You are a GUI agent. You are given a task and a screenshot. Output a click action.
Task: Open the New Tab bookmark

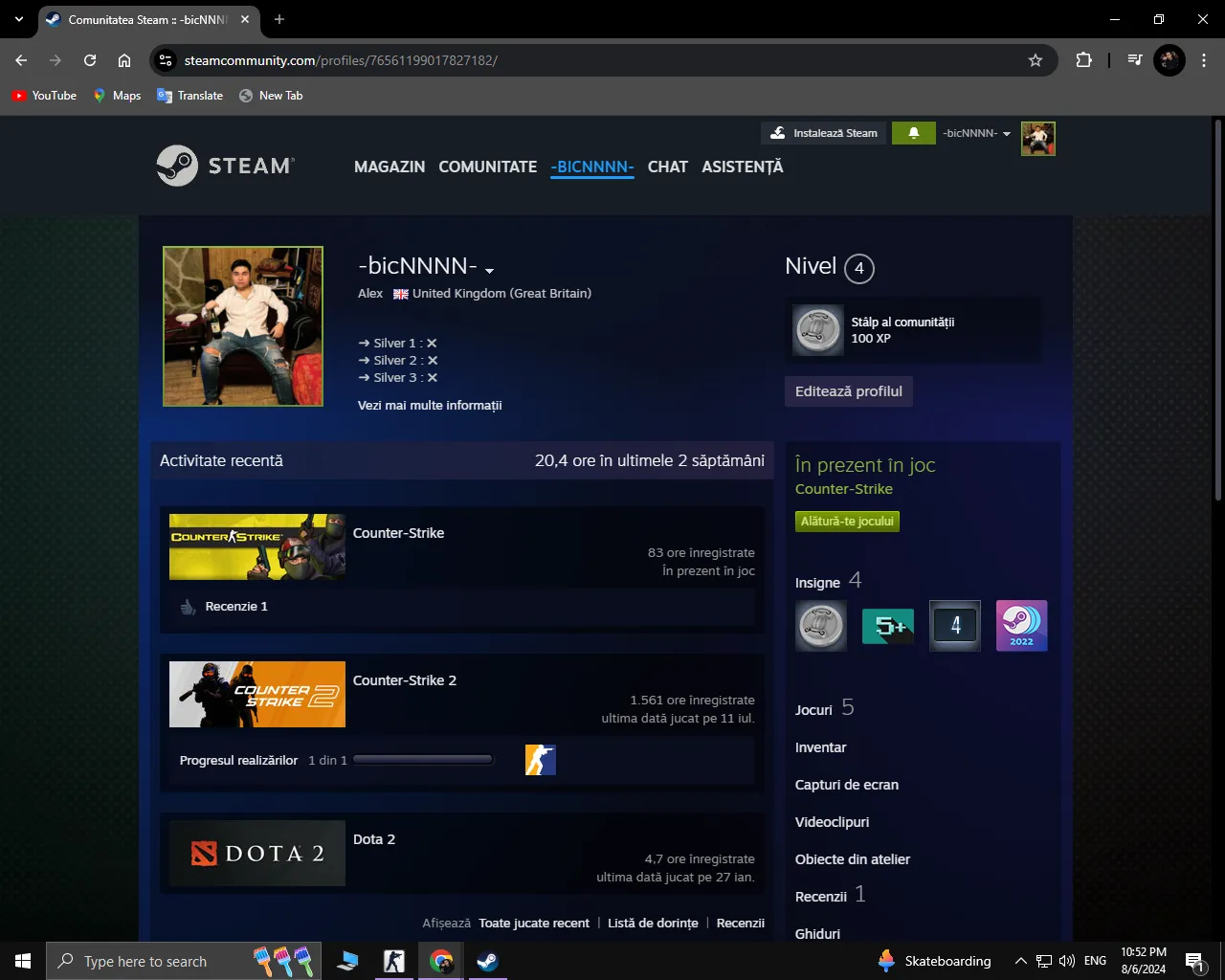coord(271,96)
